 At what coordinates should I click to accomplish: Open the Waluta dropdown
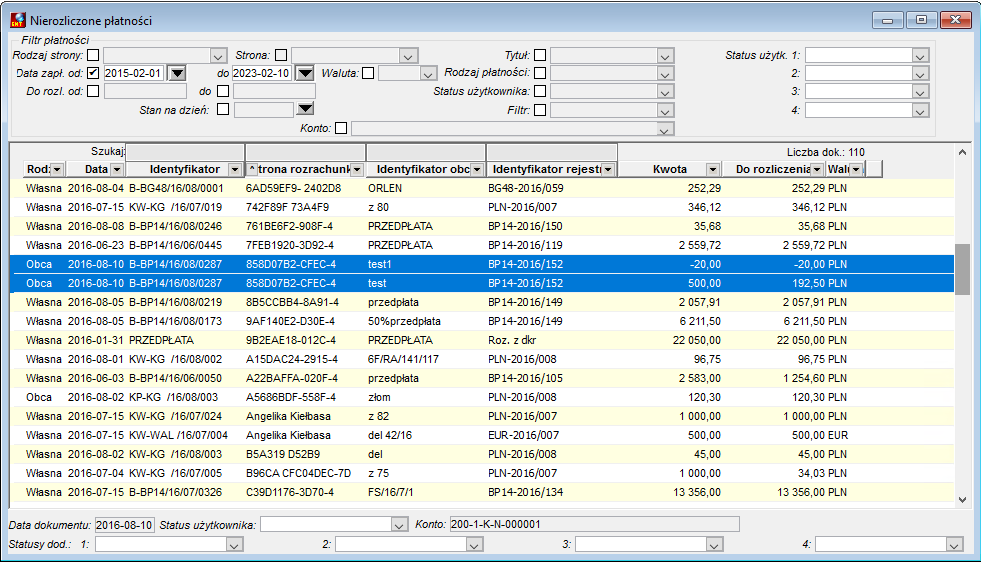pos(428,74)
